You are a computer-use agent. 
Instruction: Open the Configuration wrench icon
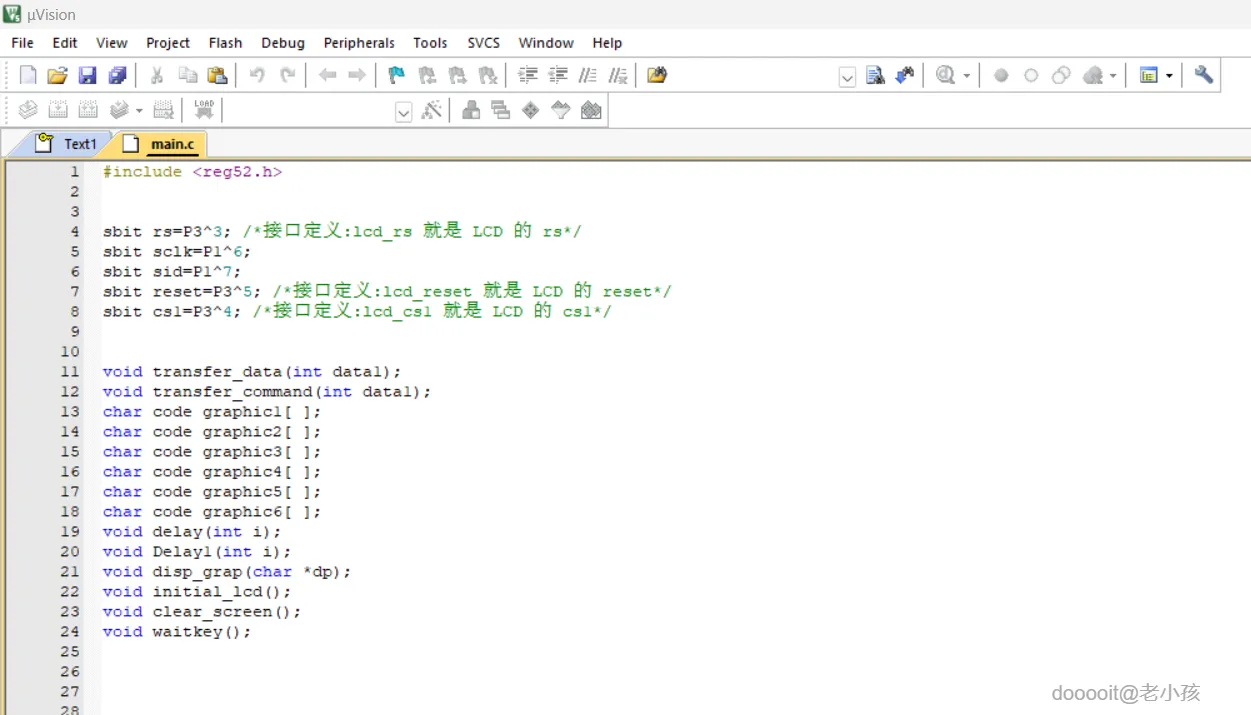tap(1203, 75)
